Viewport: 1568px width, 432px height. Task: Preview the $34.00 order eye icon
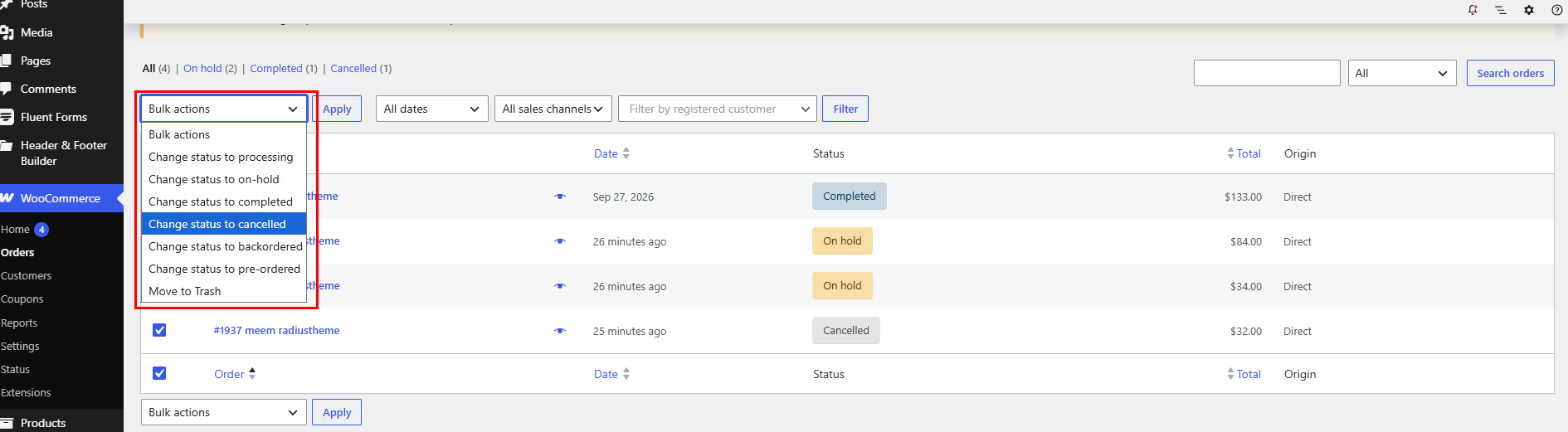pos(560,286)
